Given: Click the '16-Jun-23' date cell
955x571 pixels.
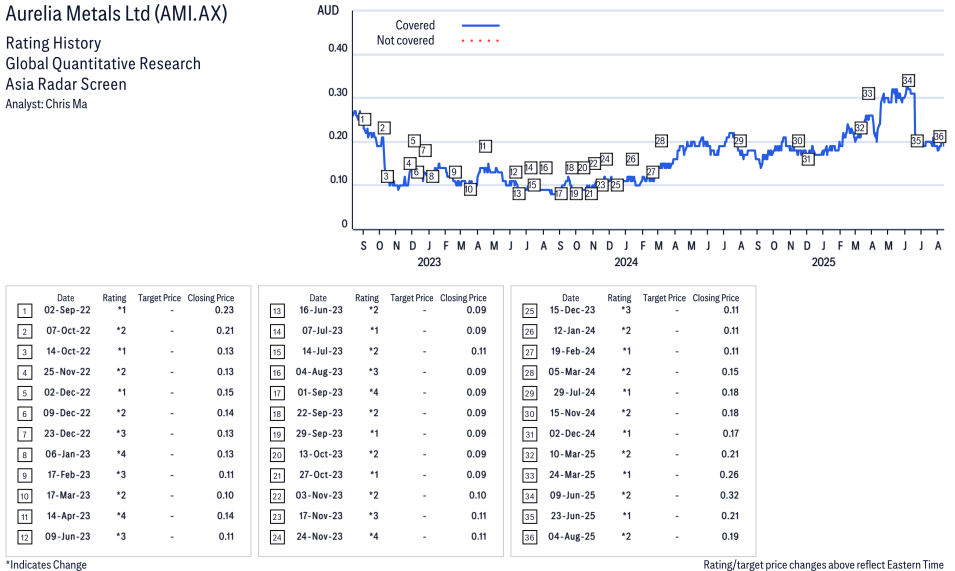Looking at the screenshot, I should 321,310.
